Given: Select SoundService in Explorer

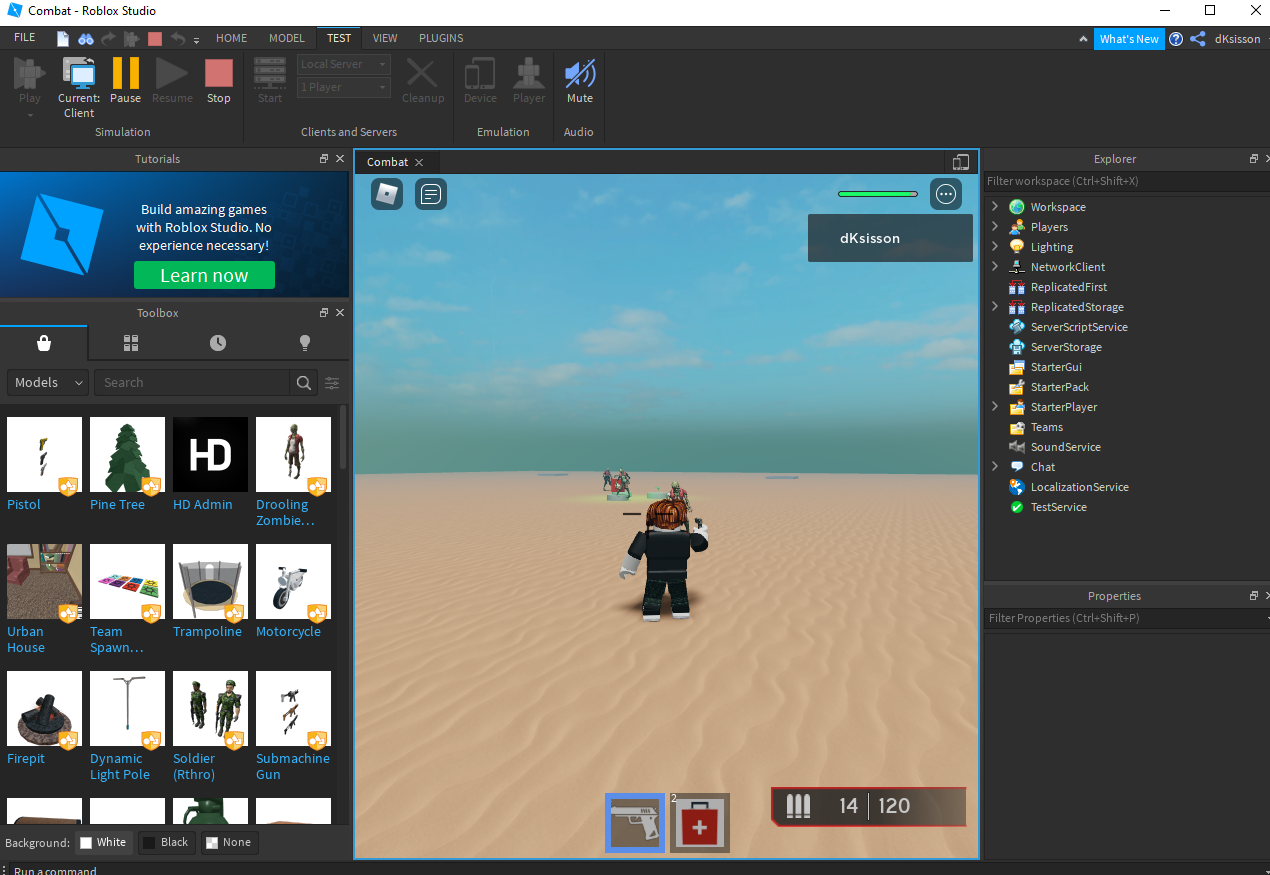Looking at the screenshot, I should click(1065, 447).
